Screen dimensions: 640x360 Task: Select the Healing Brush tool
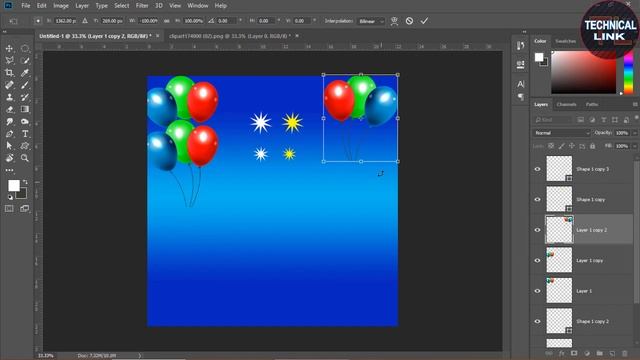tap(9, 85)
